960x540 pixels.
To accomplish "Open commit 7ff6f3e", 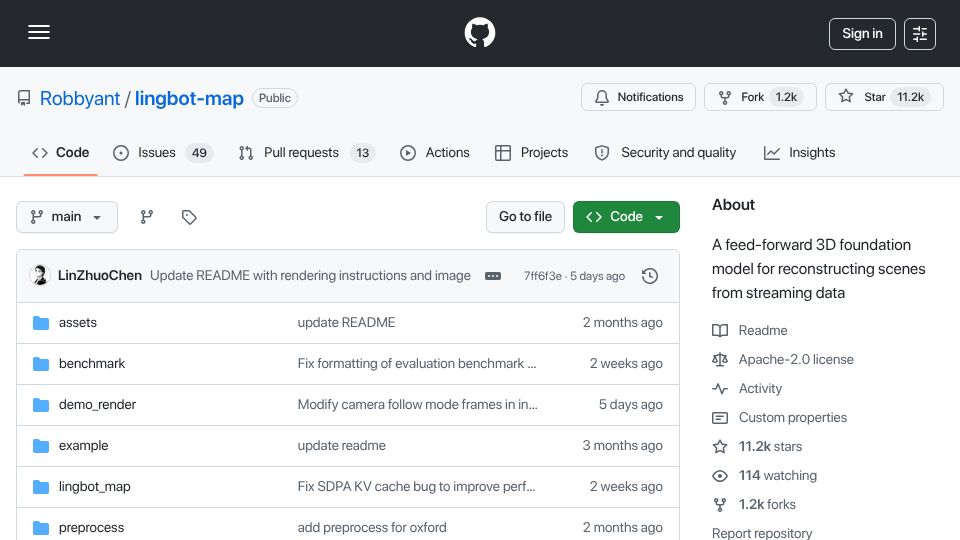I will coord(542,276).
